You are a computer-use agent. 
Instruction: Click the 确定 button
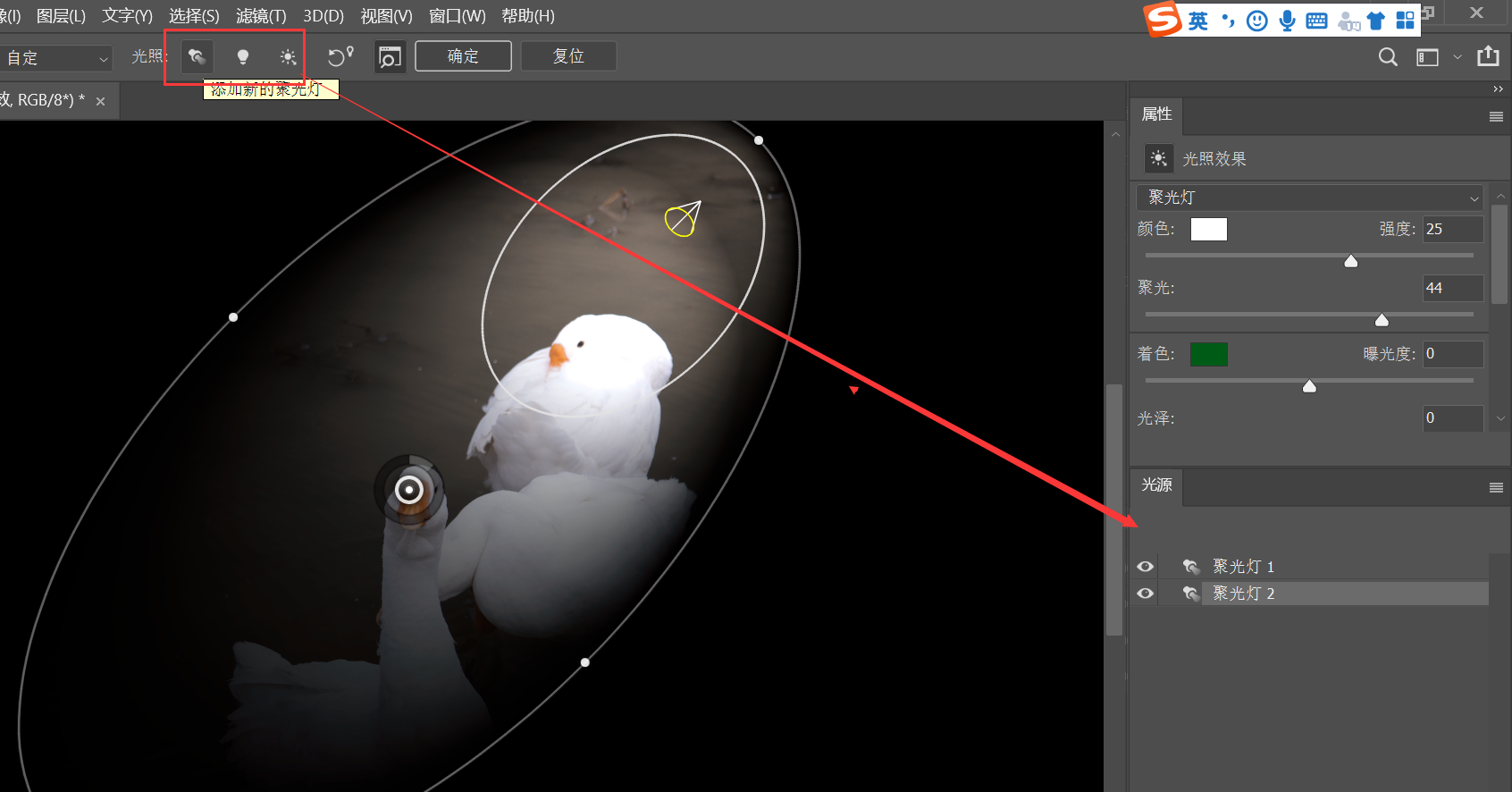463,56
